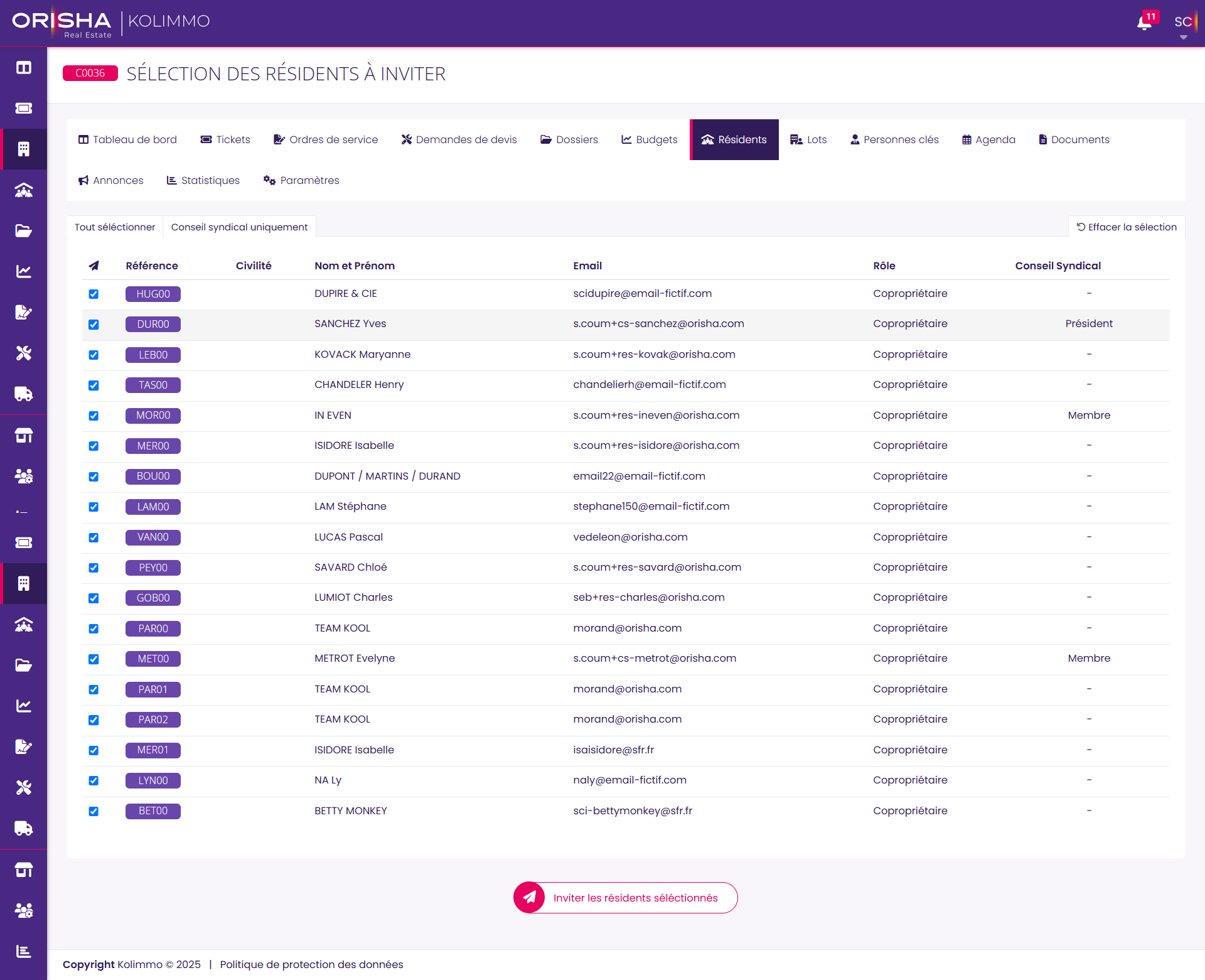Open the notifications bell icon
The image size is (1205, 980).
pyautogui.click(x=1144, y=23)
